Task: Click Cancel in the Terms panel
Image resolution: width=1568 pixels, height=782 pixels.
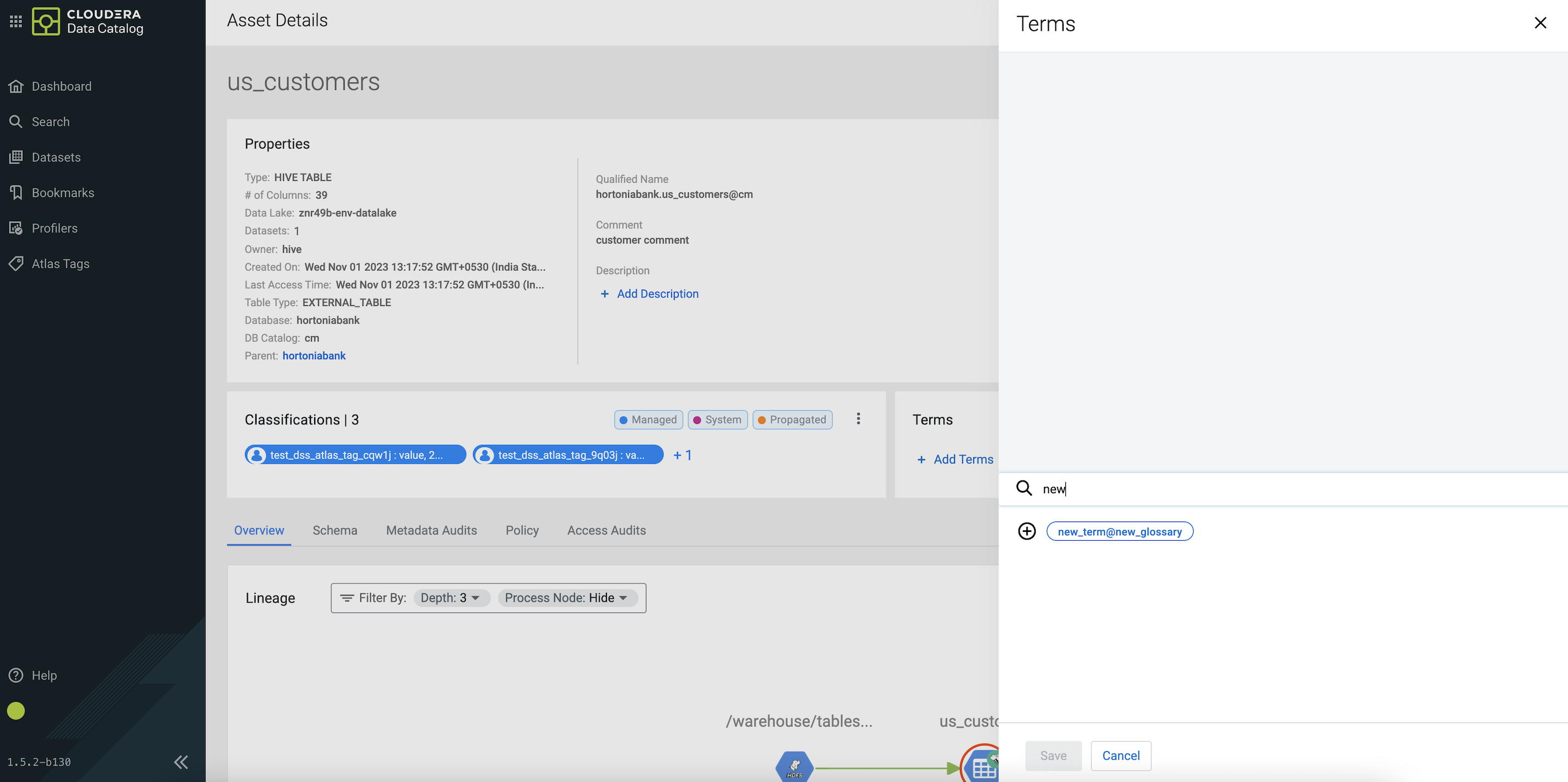Action: tap(1120, 756)
